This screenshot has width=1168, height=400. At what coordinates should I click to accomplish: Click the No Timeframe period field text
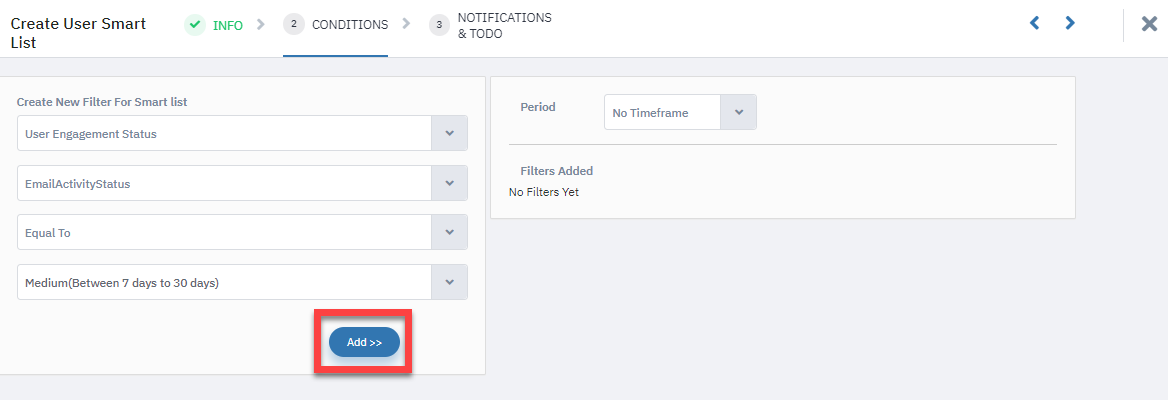[x=650, y=113]
